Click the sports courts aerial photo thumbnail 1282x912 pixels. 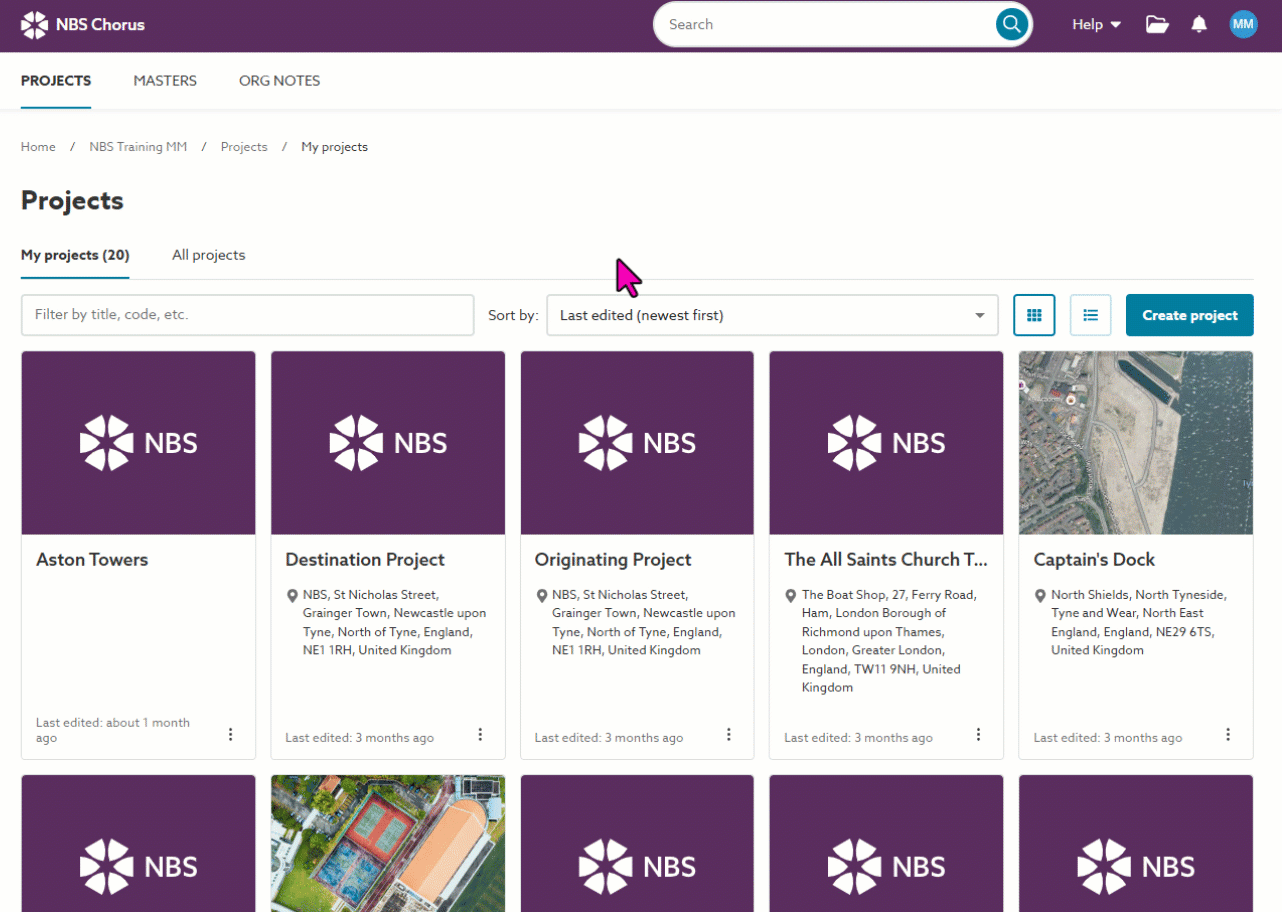tap(388, 843)
